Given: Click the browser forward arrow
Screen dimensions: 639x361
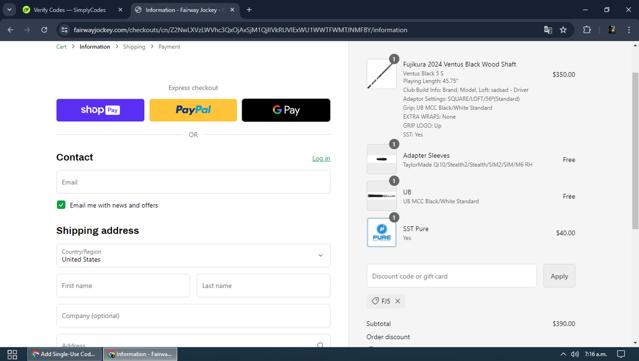Looking at the screenshot, I should click(27, 30).
